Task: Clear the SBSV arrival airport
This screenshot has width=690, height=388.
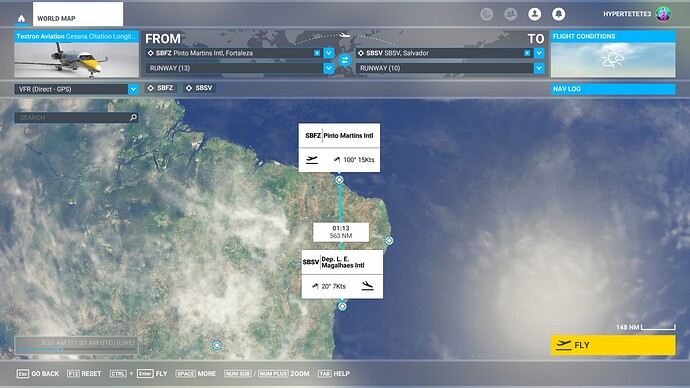Action: point(527,53)
